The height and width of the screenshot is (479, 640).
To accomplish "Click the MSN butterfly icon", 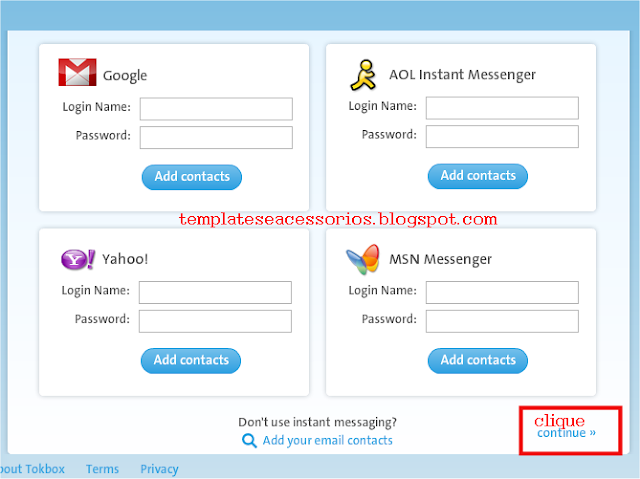I will [x=363, y=259].
